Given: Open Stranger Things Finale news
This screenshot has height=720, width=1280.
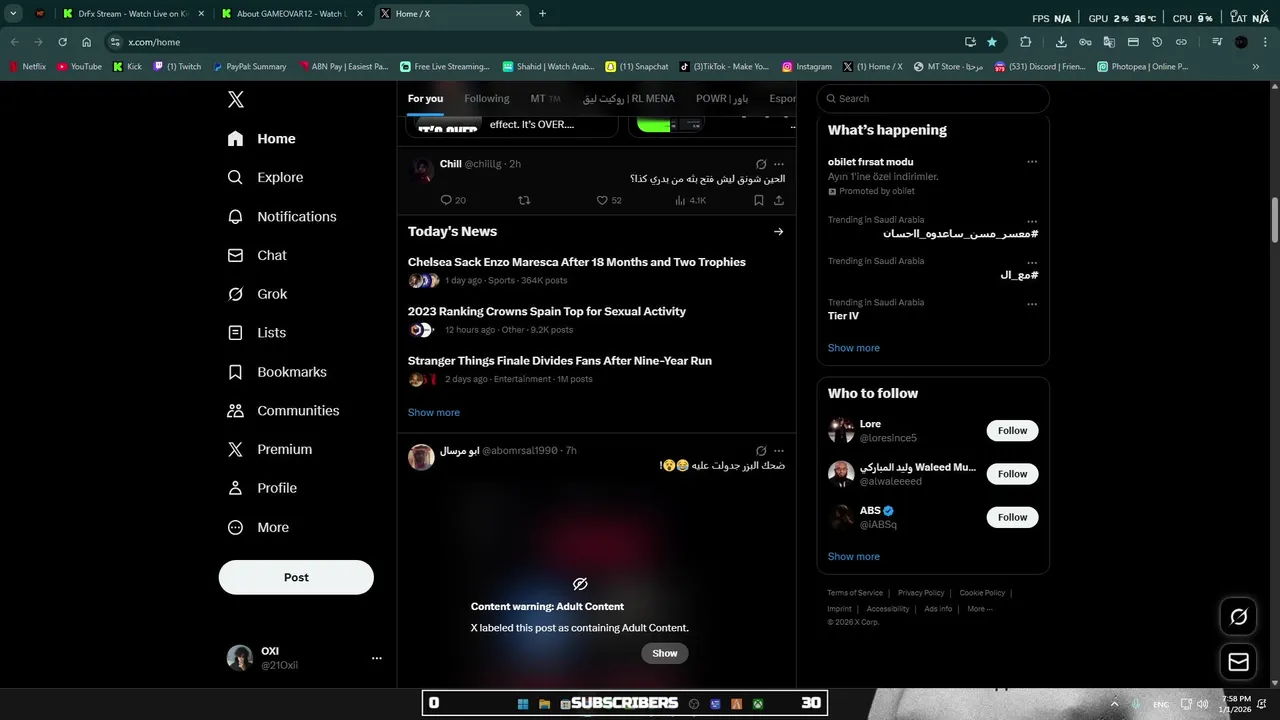Looking at the screenshot, I should 560,361.
